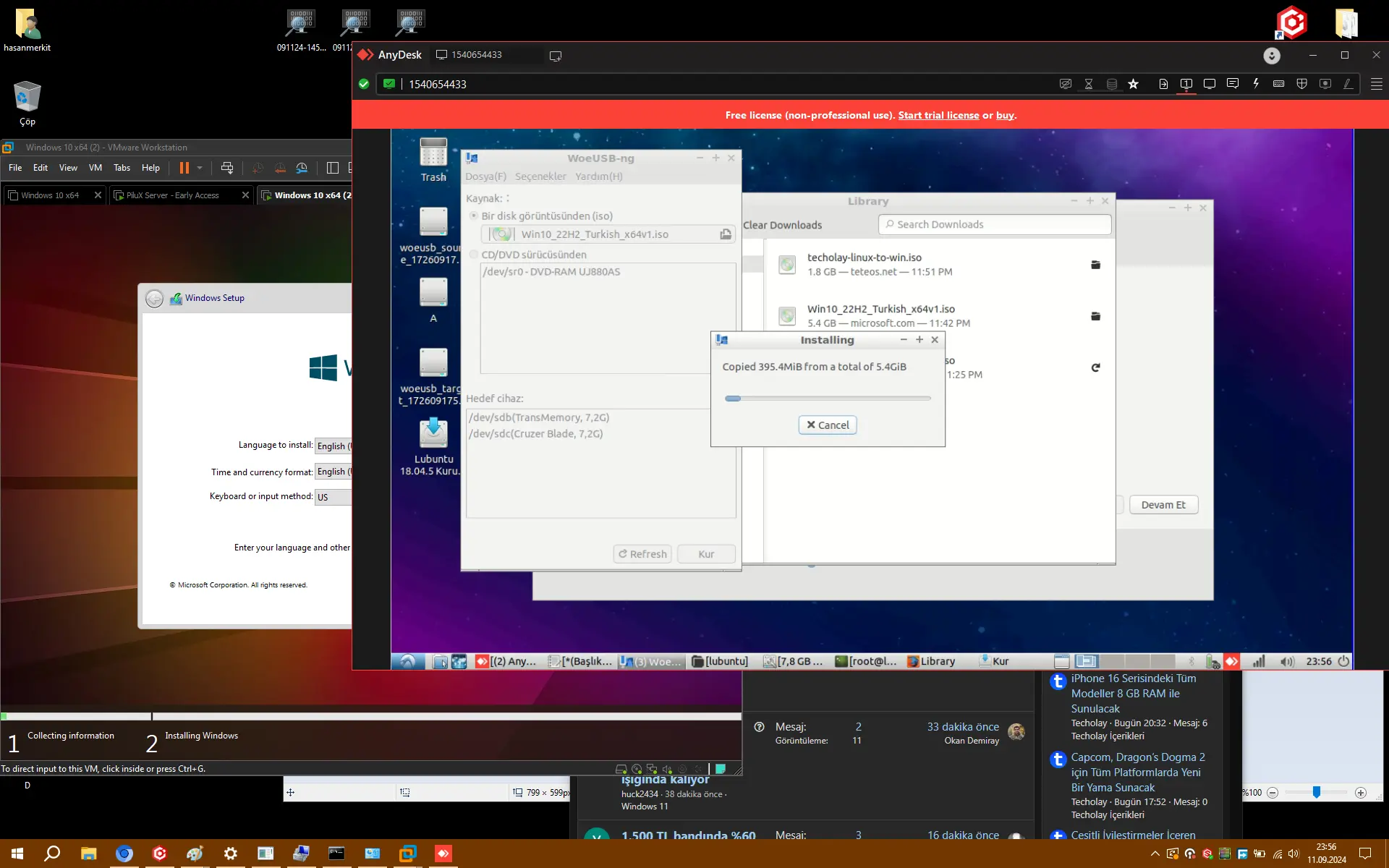Viewport: 1389px width, 868px height.
Task: Click the AnyDesk actions lightning bolt icon
Action: coord(1256,84)
